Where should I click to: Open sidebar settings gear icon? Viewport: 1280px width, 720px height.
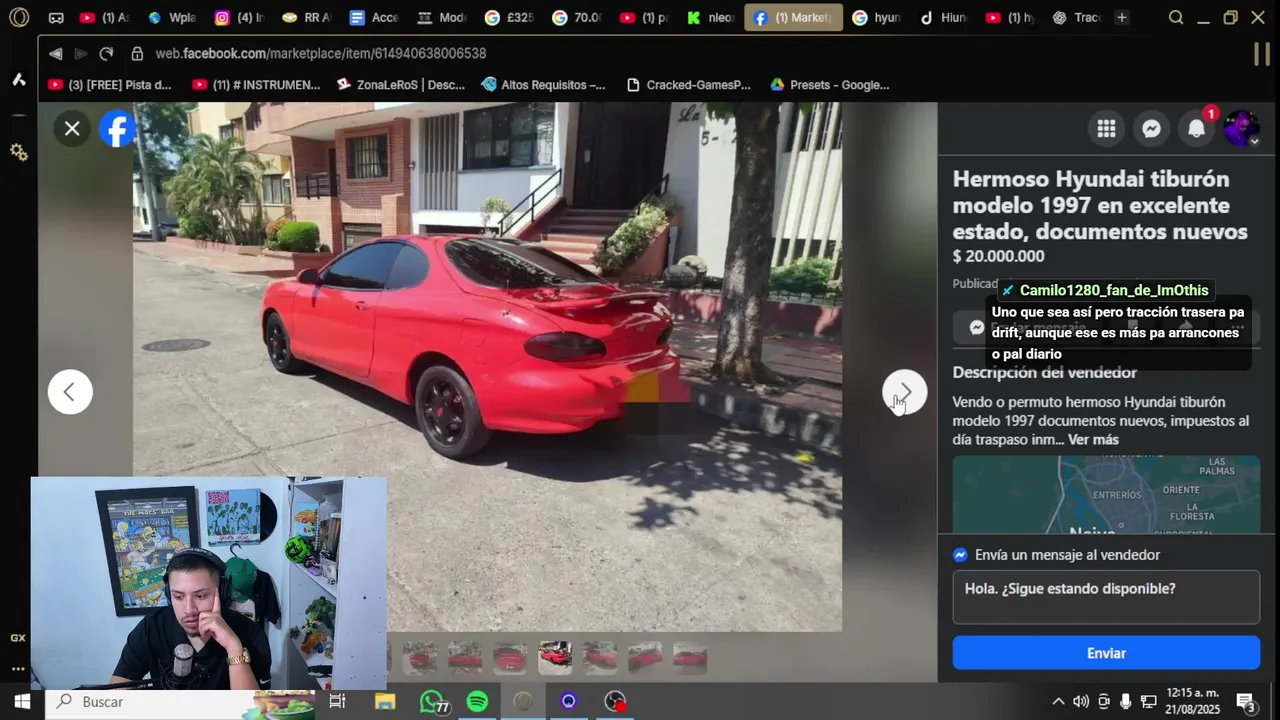pyautogui.click(x=19, y=152)
